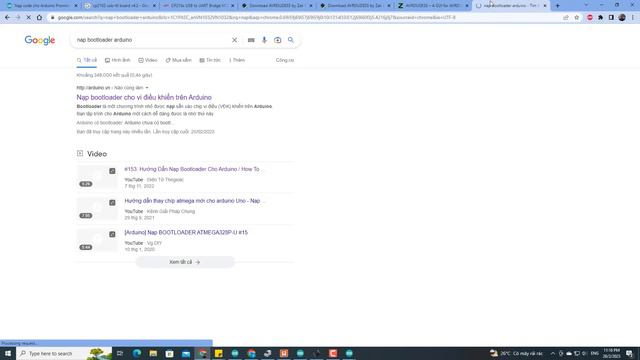
Task: Search by image with the camera icon
Action: click(x=278, y=40)
